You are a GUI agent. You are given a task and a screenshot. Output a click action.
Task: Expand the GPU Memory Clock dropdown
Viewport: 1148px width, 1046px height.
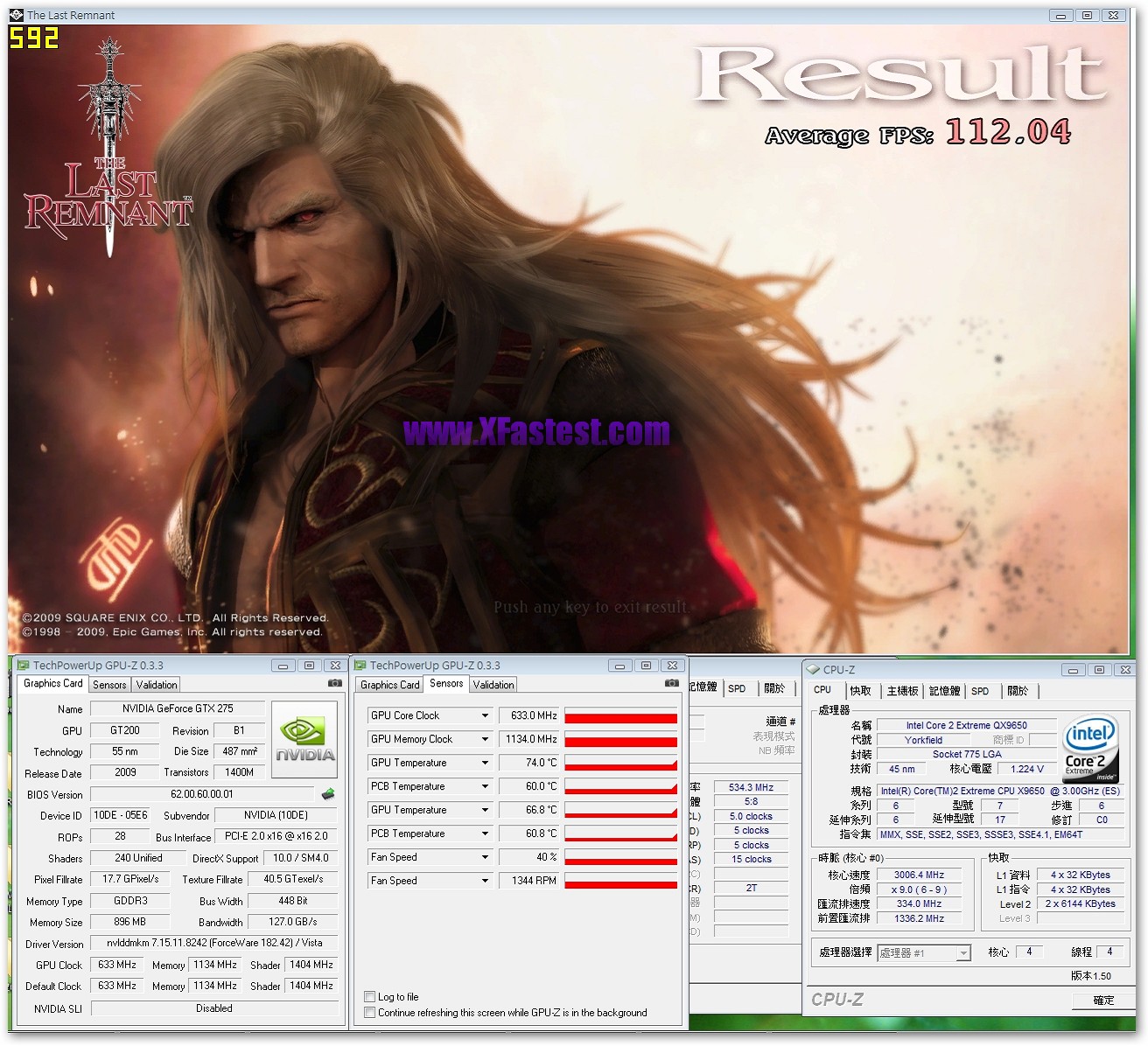(x=485, y=739)
